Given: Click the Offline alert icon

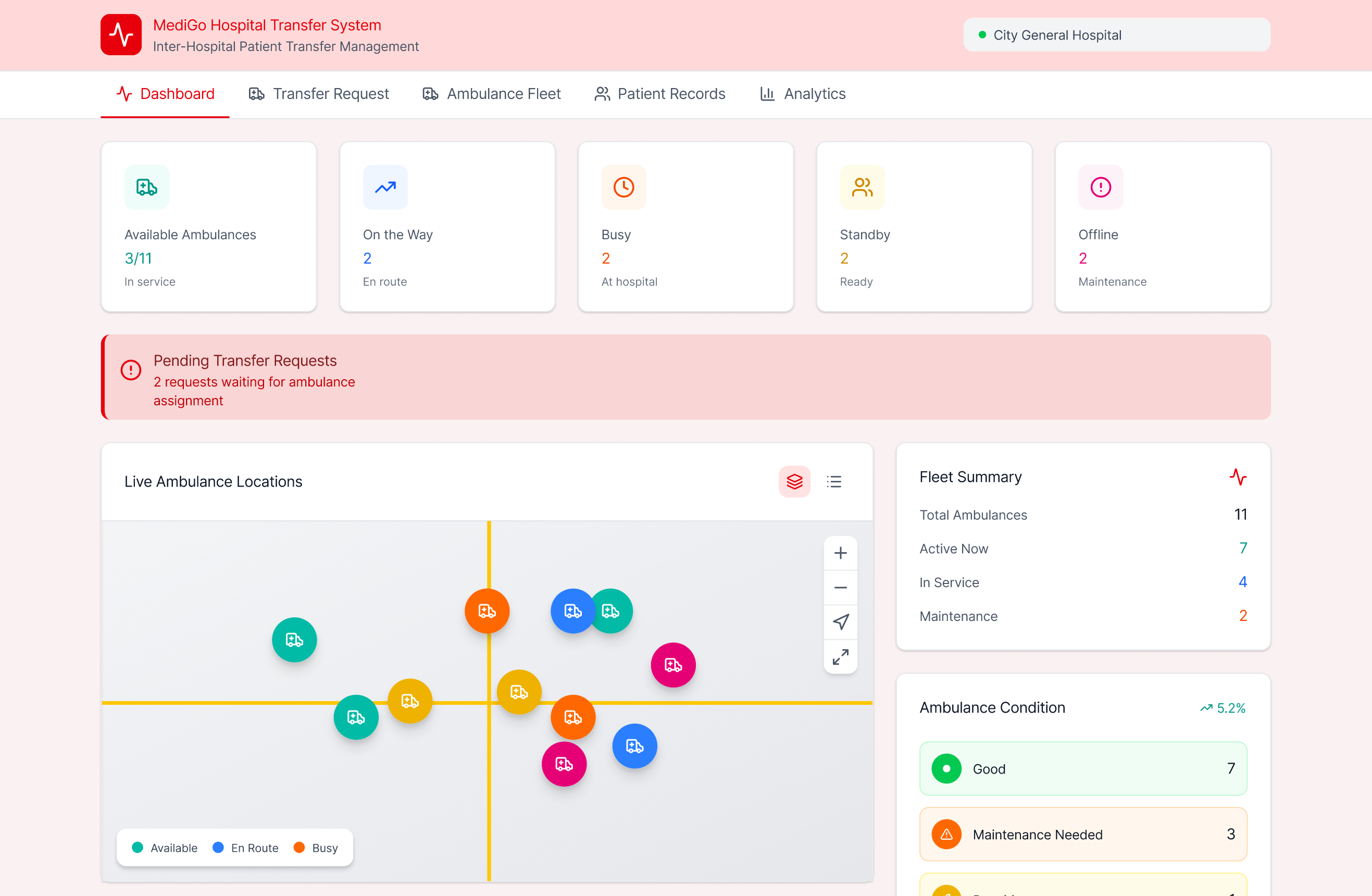Looking at the screenshot, I should 1101,188.
